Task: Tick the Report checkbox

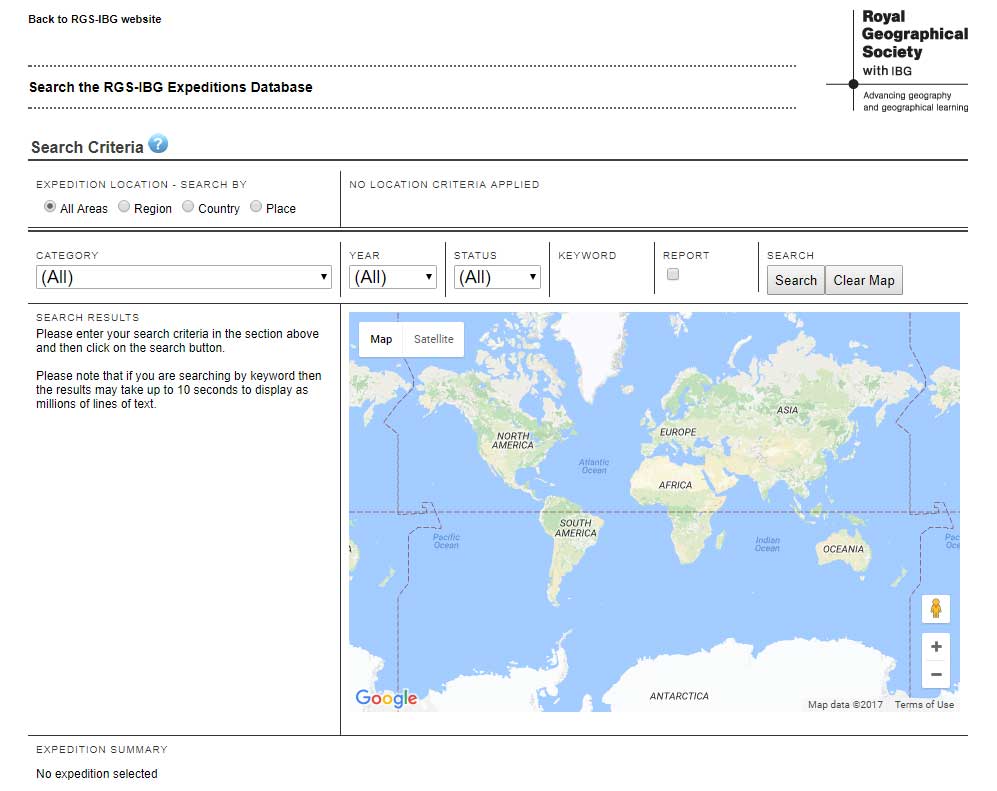Action: pyautogui.click(x=673, y=274)
